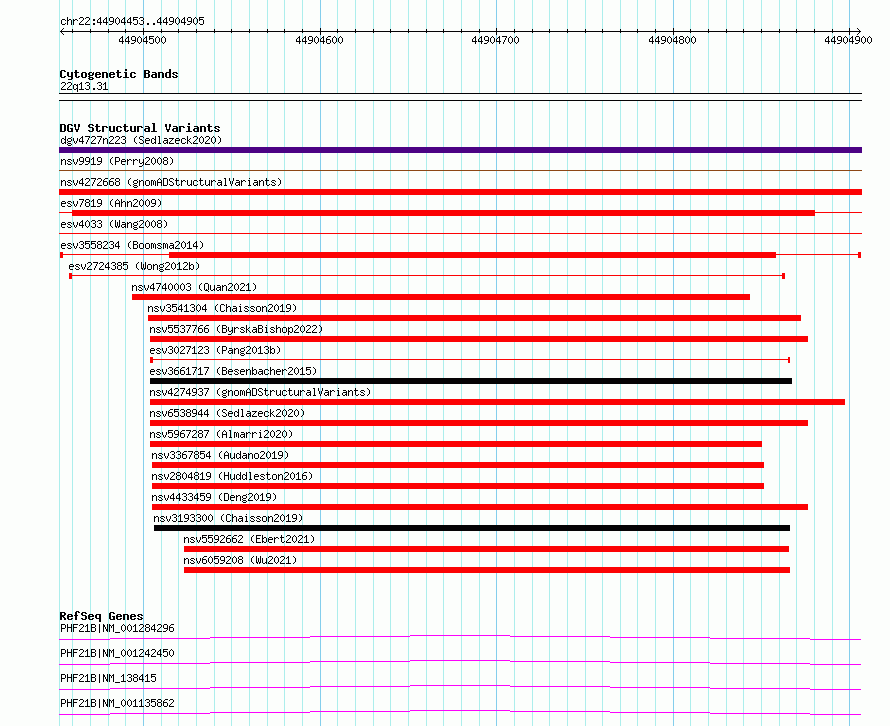The width and height of the screenshot is (890, 726).
Task: Click the magenta PHF21B NM_001135862 gene track
Action: click(460, 712)
